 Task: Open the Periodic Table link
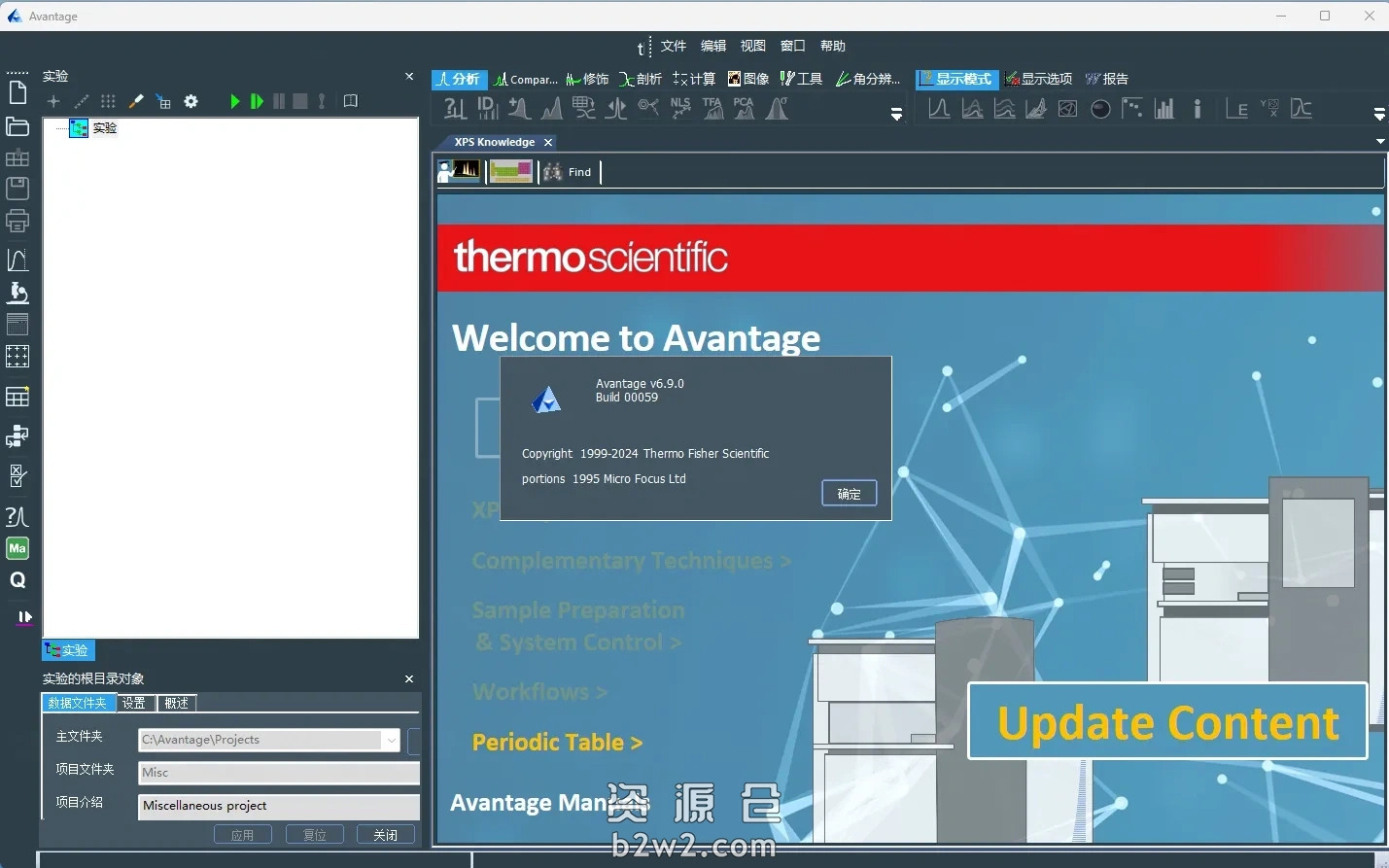pyautogui.click(x=557, y=743)
